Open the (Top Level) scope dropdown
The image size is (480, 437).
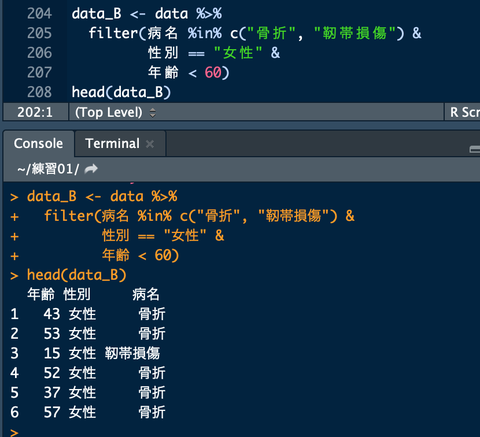[115, 112]
